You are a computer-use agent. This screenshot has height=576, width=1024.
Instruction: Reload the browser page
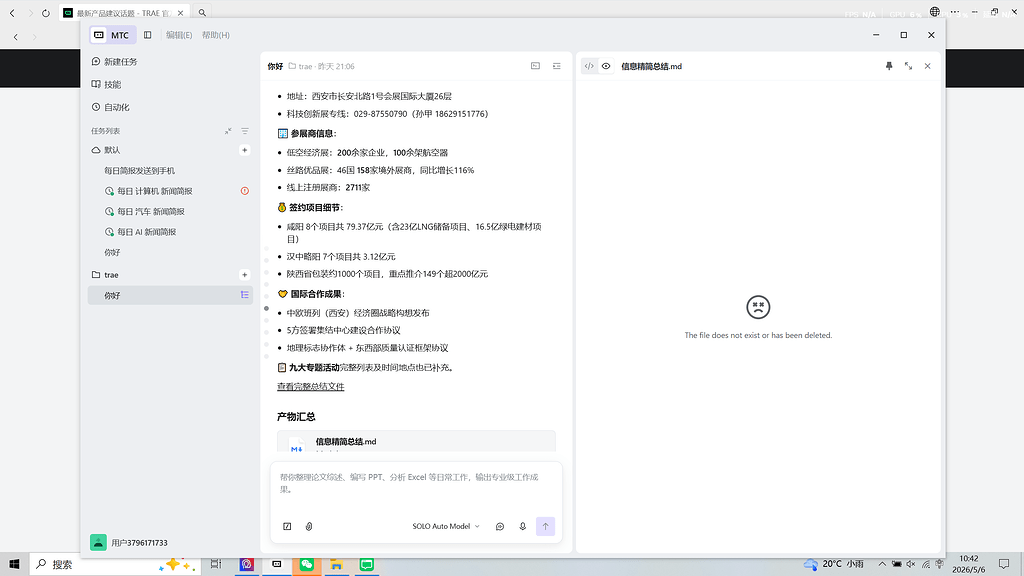46,13
